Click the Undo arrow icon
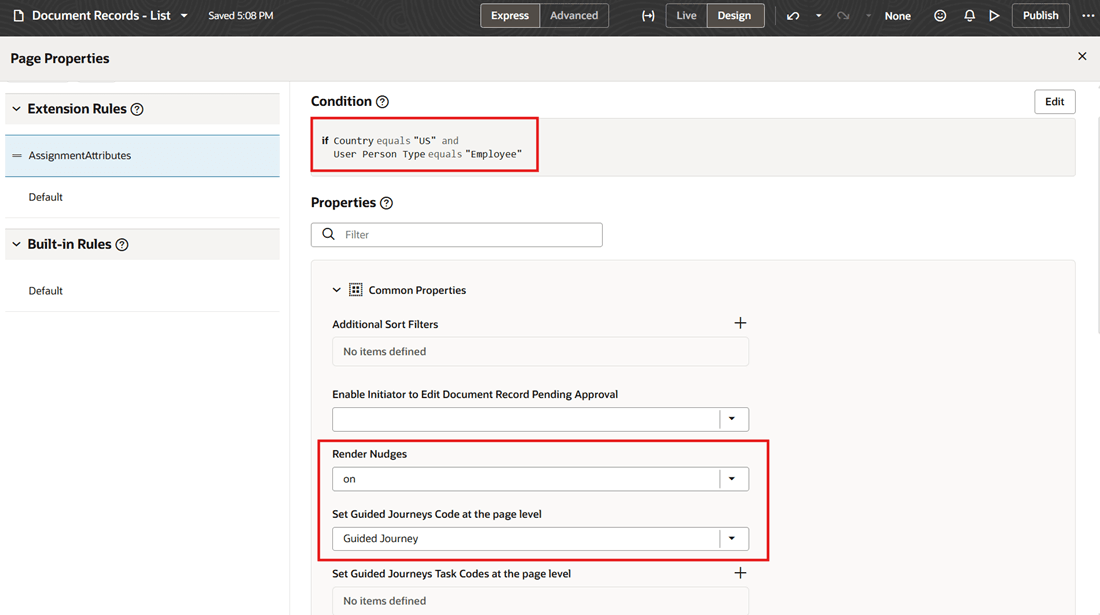The width and height of the screenshot is (1100, 615). 793,15
